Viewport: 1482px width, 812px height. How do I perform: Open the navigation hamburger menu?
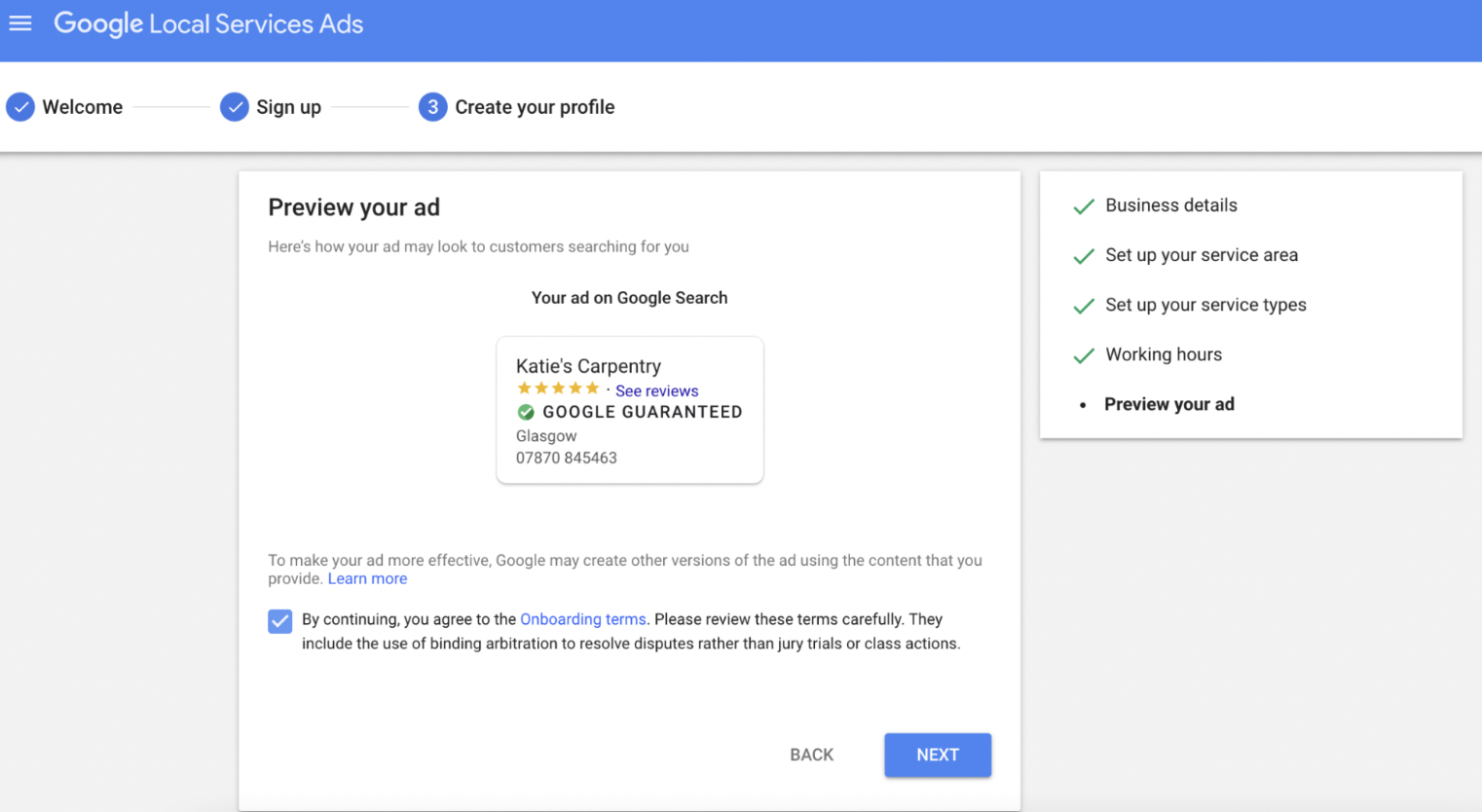click(x=20, y=23)
